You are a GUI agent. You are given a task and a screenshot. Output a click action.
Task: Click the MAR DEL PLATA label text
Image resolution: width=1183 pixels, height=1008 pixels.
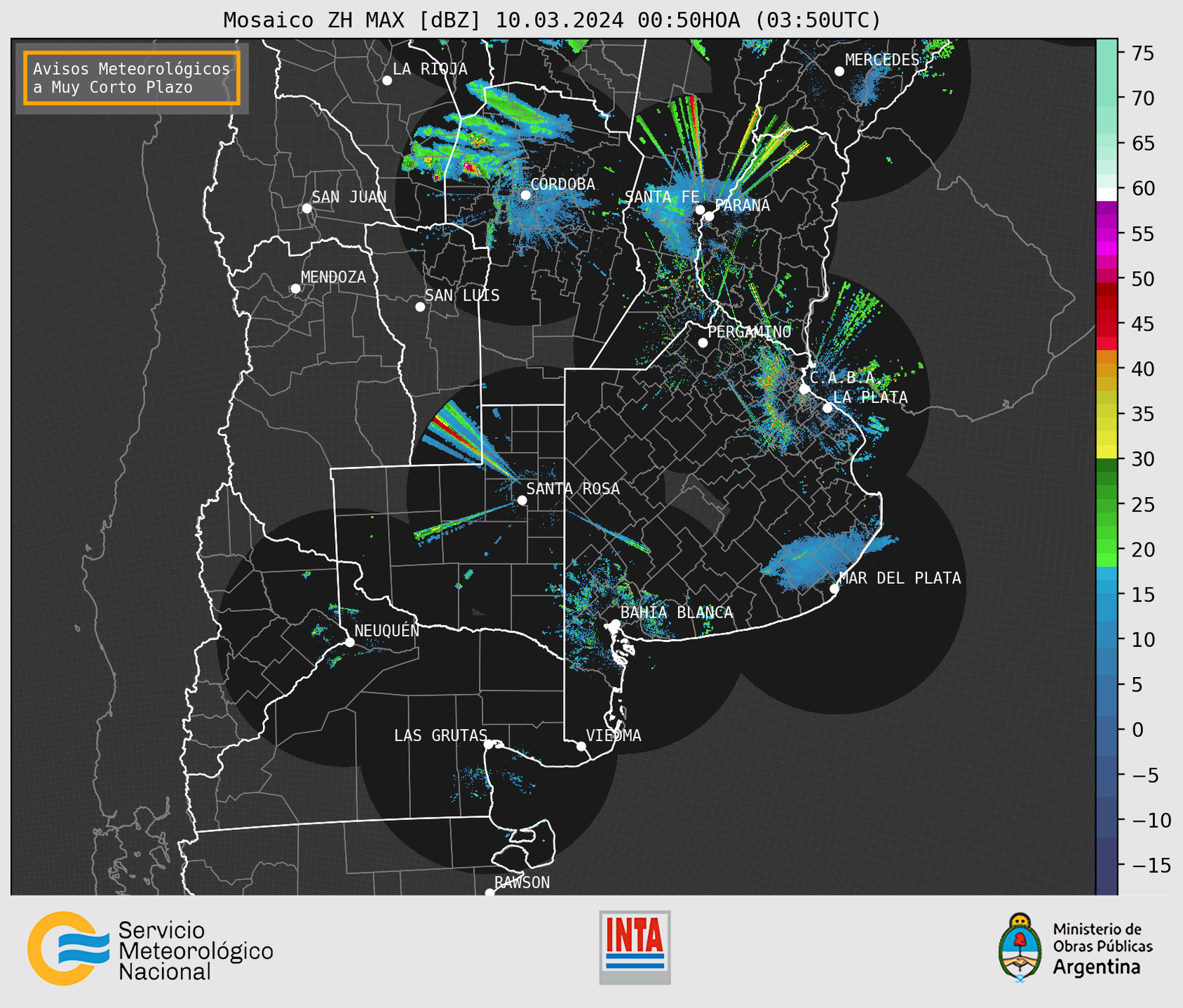click(x=900, y=578)
